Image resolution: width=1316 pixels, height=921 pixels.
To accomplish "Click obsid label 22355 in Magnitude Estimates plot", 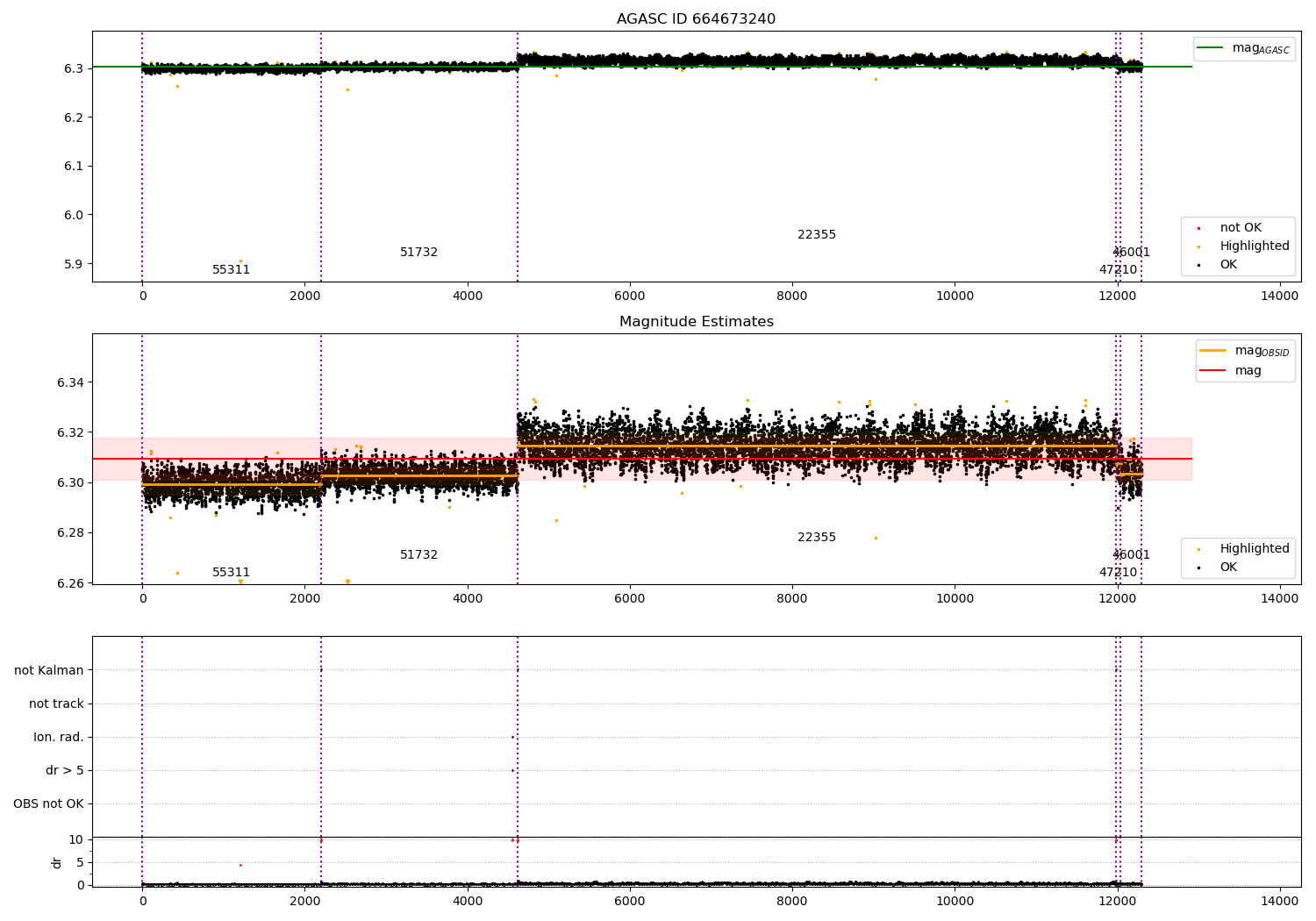I will click(817, 538).
